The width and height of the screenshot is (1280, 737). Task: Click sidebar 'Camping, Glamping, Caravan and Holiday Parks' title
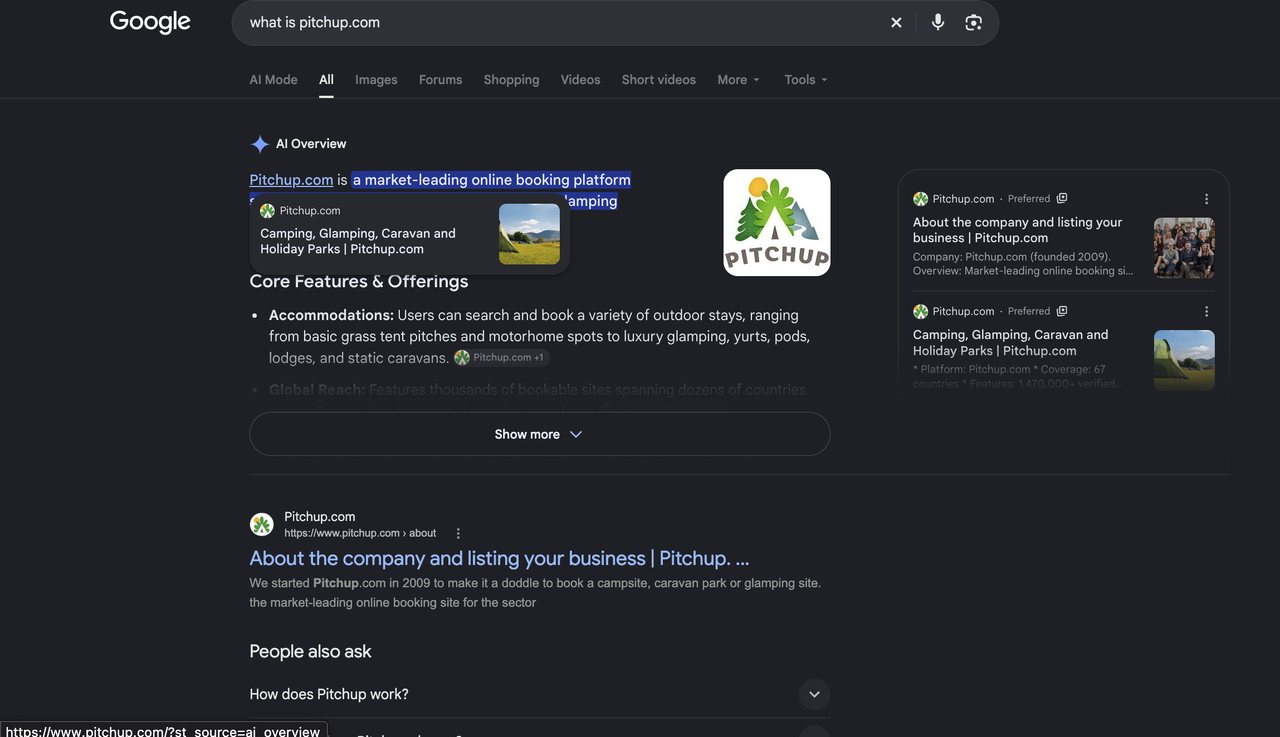1011,343
